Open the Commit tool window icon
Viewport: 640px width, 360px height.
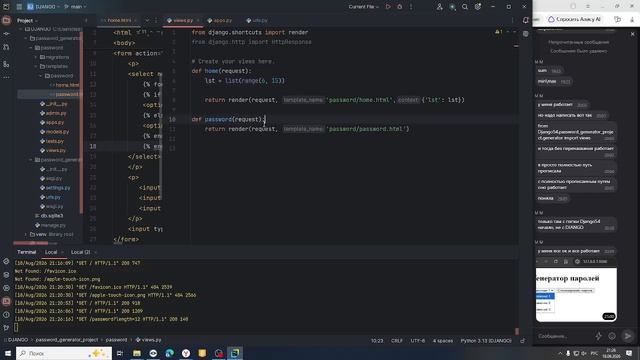coord(6,34)
